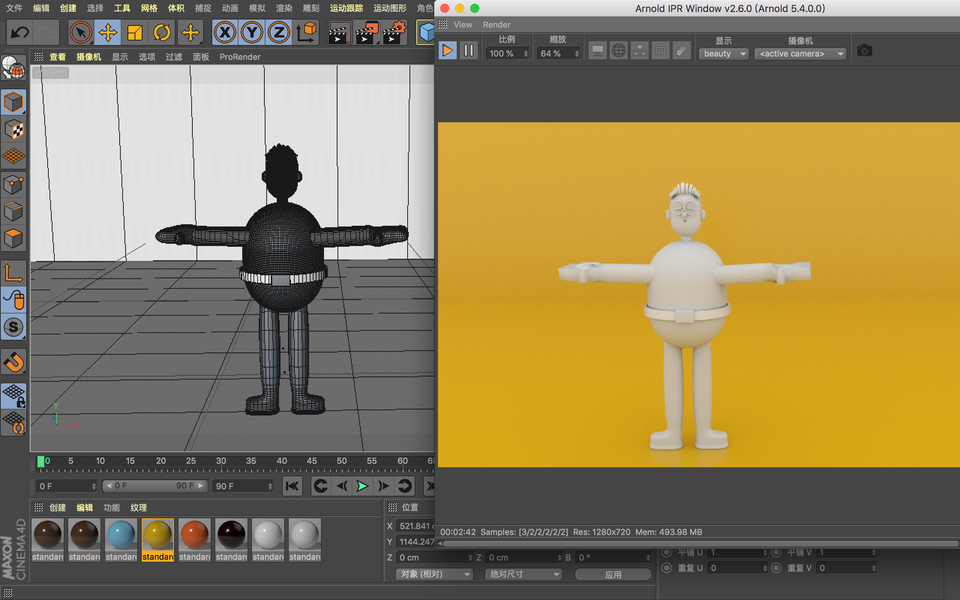
Task: Switch to Polygons mode icon
Action: coord(13,238)
